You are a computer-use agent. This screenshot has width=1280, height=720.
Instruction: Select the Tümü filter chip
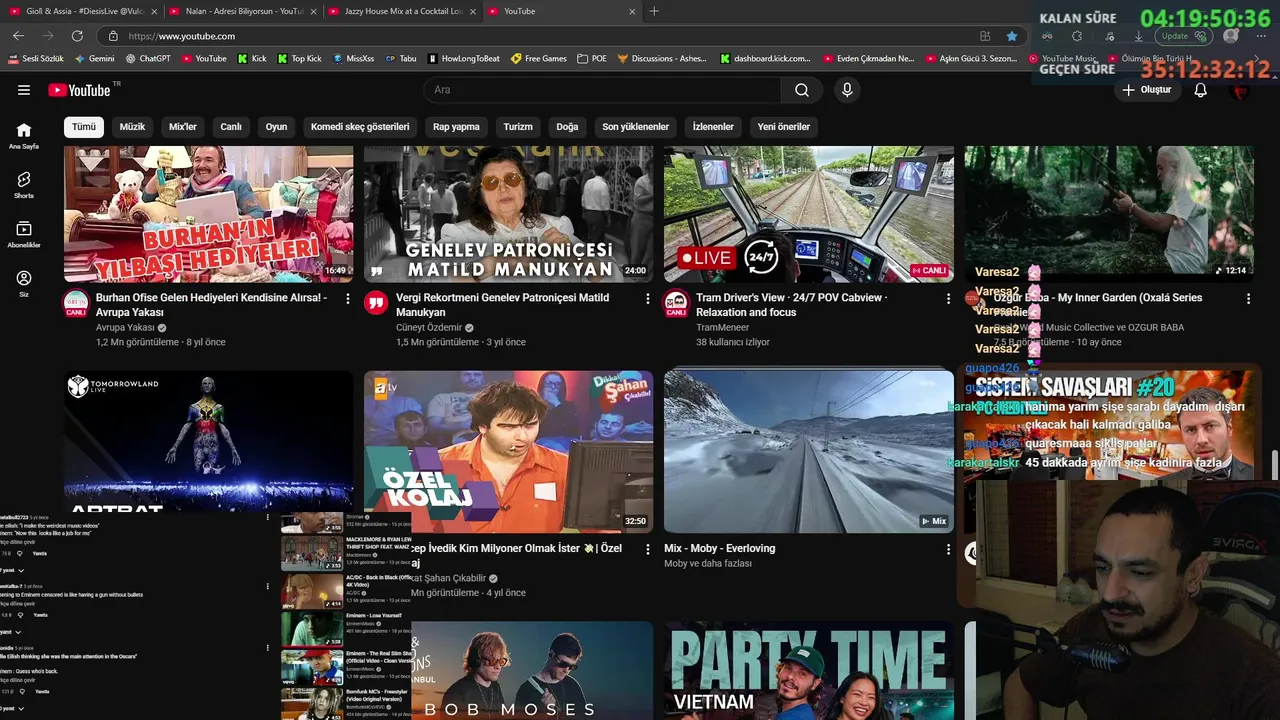[84, 127]
